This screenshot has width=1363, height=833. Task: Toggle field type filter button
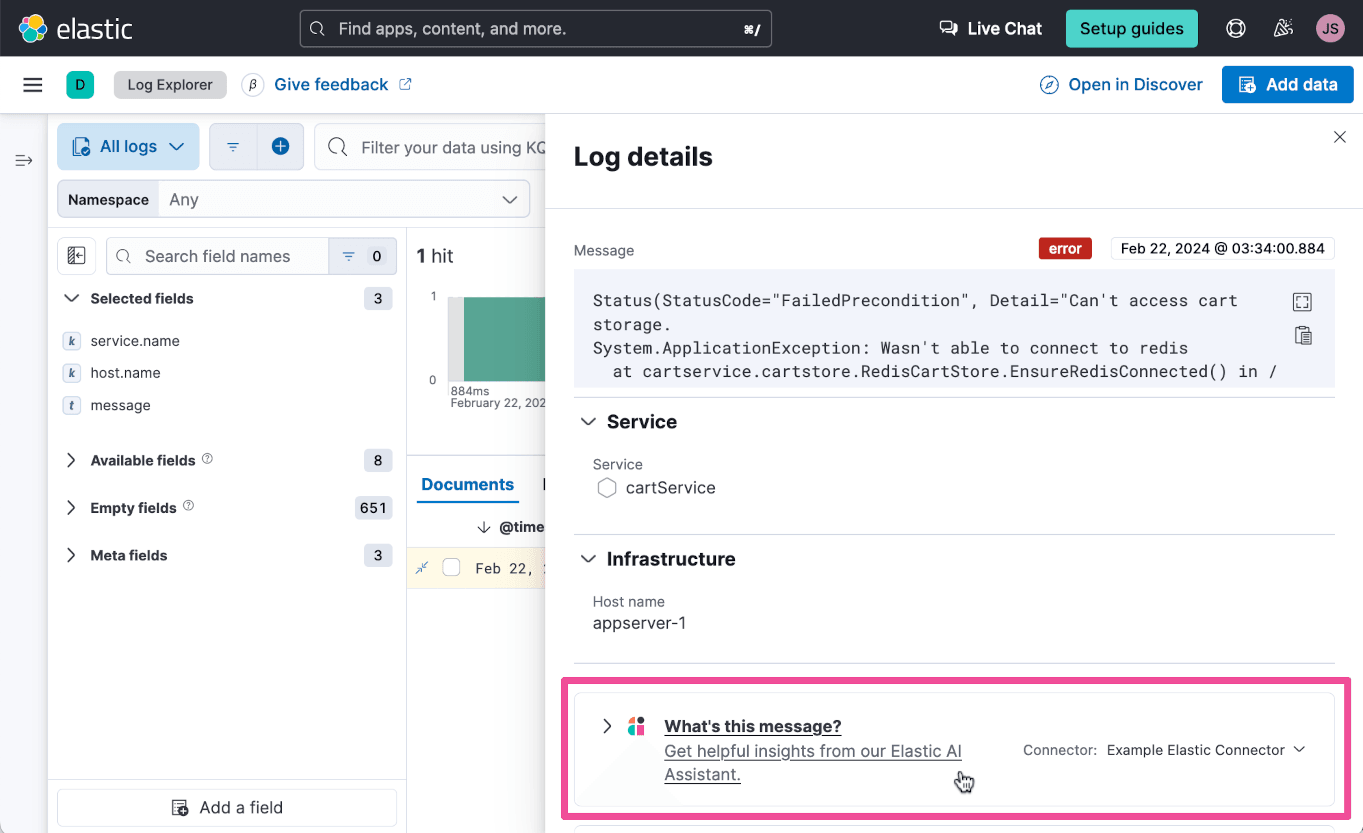(x=362, y=256)
